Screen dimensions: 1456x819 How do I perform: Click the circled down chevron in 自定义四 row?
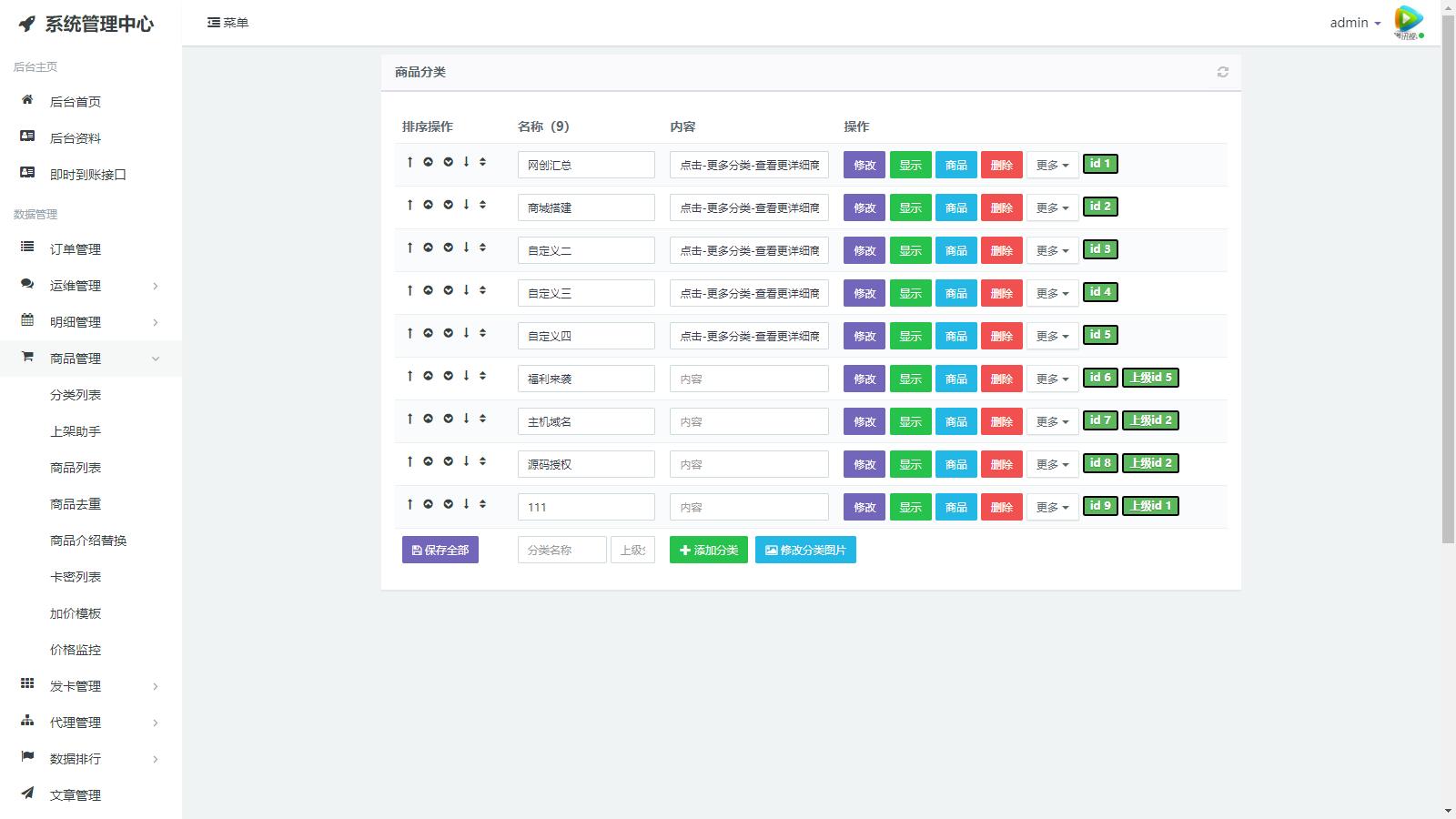[x=448, y=333]
